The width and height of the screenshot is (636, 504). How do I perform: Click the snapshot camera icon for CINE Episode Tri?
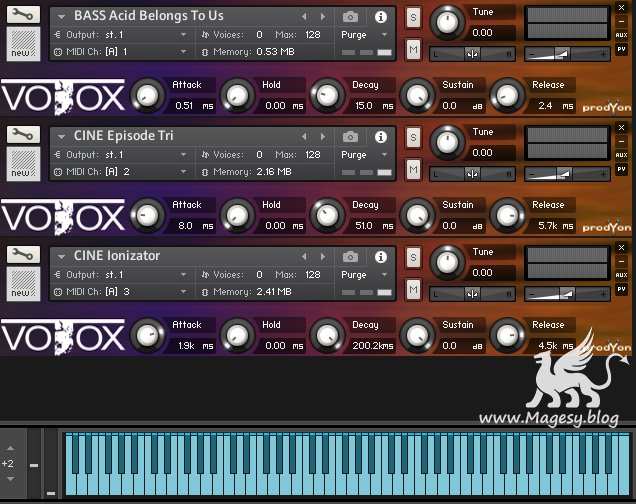350,137
